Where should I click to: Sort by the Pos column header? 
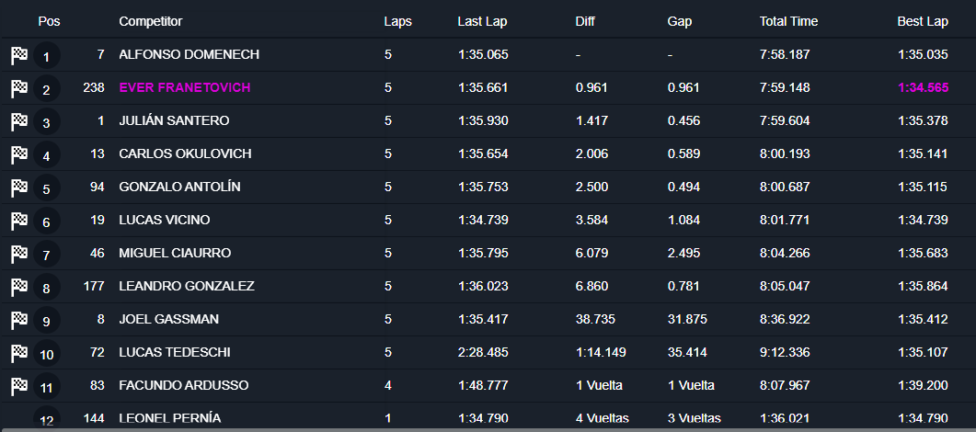(x=48, y=21)
